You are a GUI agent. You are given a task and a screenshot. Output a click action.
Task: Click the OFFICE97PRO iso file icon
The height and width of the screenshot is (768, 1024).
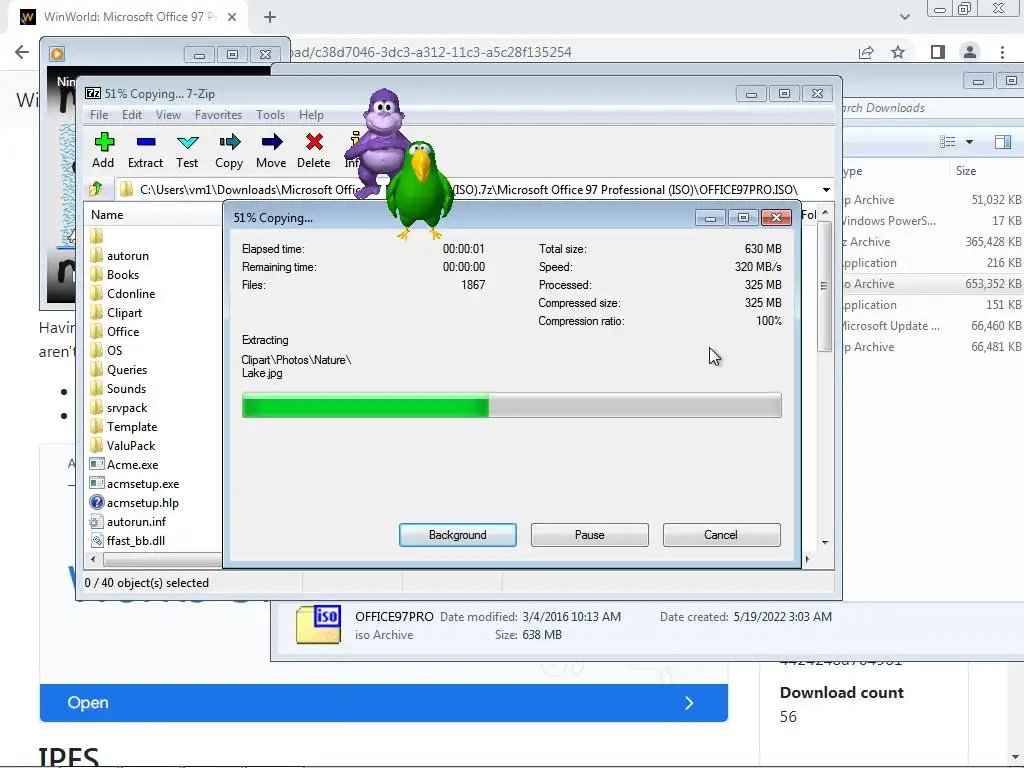(319, 625)
